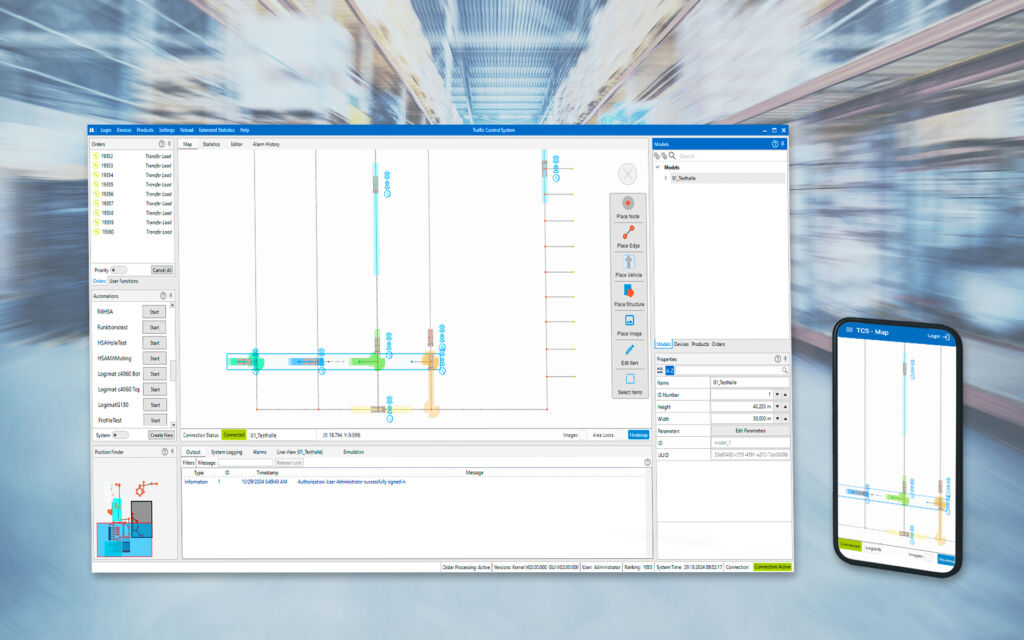Viewport: 1024px width, 640px height.
Task: Click the Edit Item pencil icon
Action: 629,351
